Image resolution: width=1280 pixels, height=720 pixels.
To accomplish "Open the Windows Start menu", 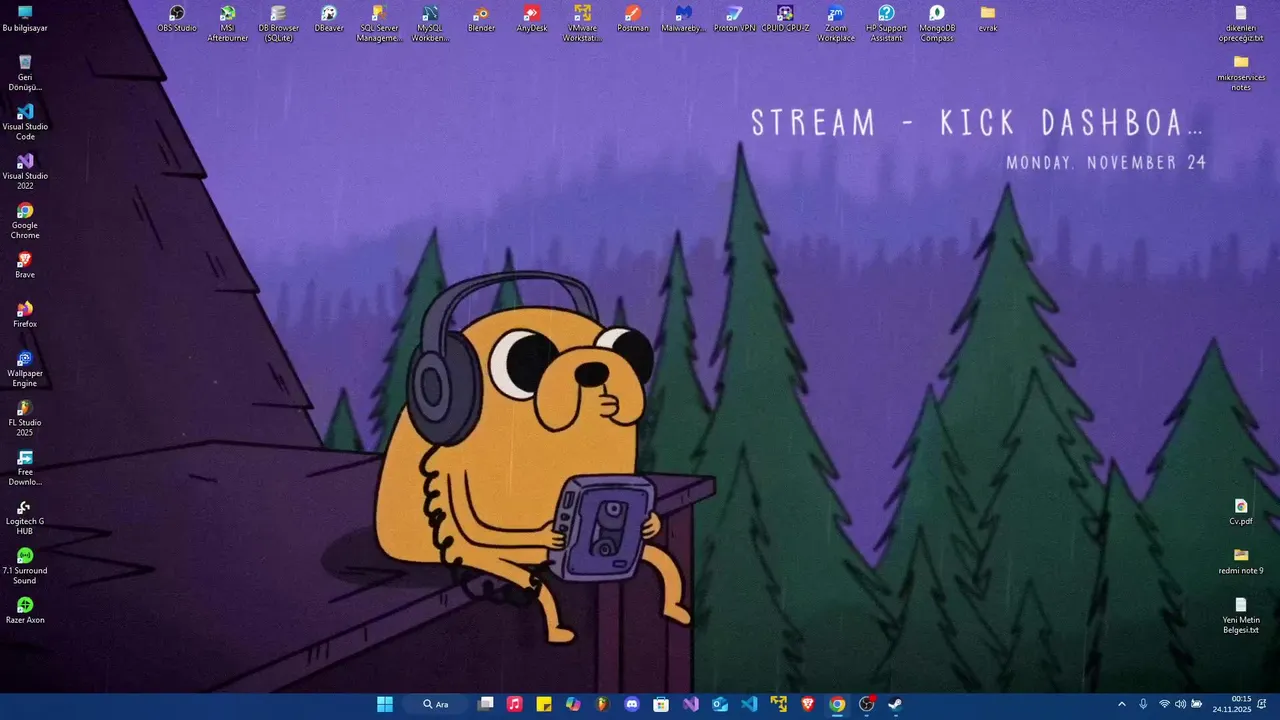I will (385, 704).
